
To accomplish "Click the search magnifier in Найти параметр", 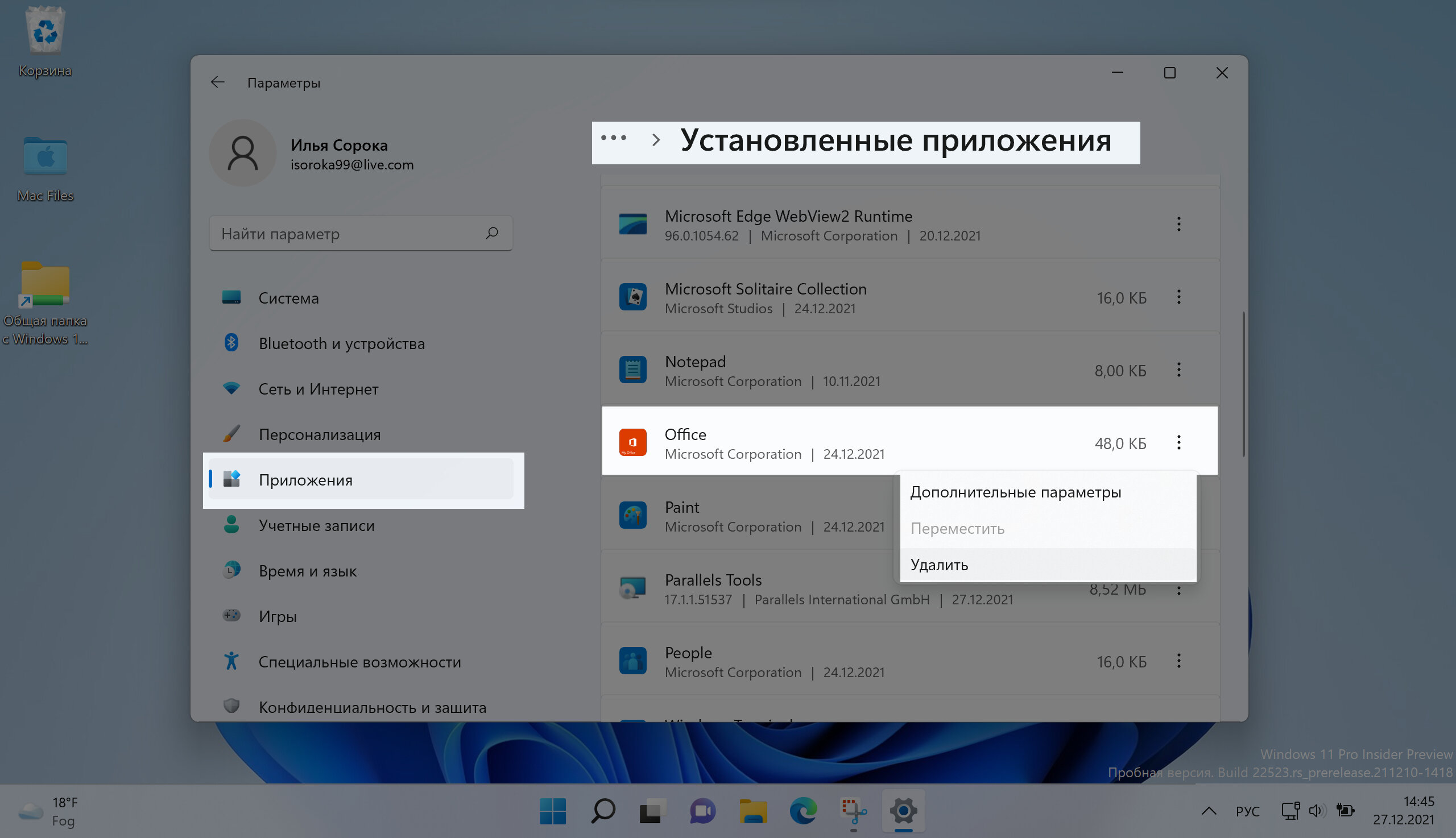I will click(491, 233).
